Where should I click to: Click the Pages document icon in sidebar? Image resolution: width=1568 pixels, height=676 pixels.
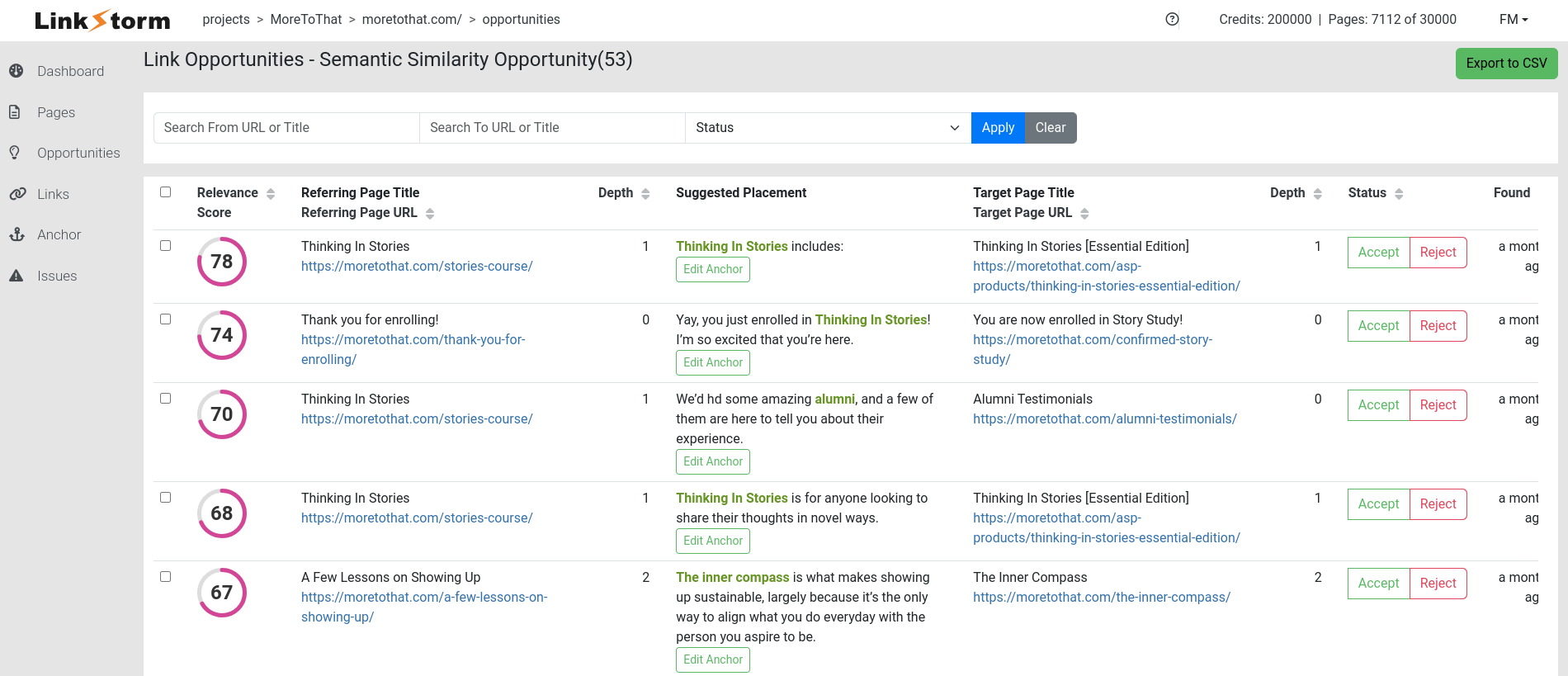(15, 112)
